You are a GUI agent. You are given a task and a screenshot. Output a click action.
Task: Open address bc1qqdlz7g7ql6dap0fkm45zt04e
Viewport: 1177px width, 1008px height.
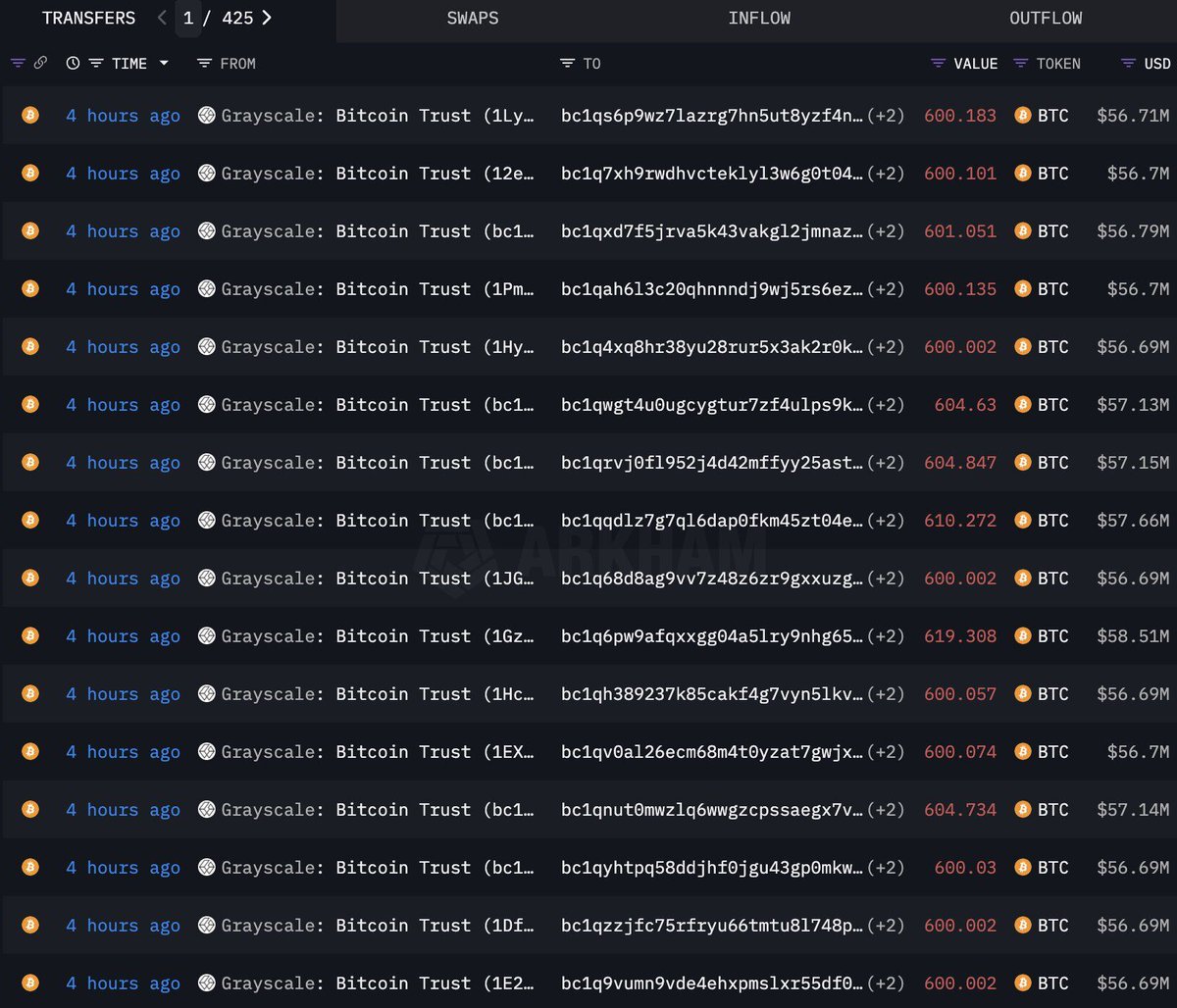coord(713,521)
